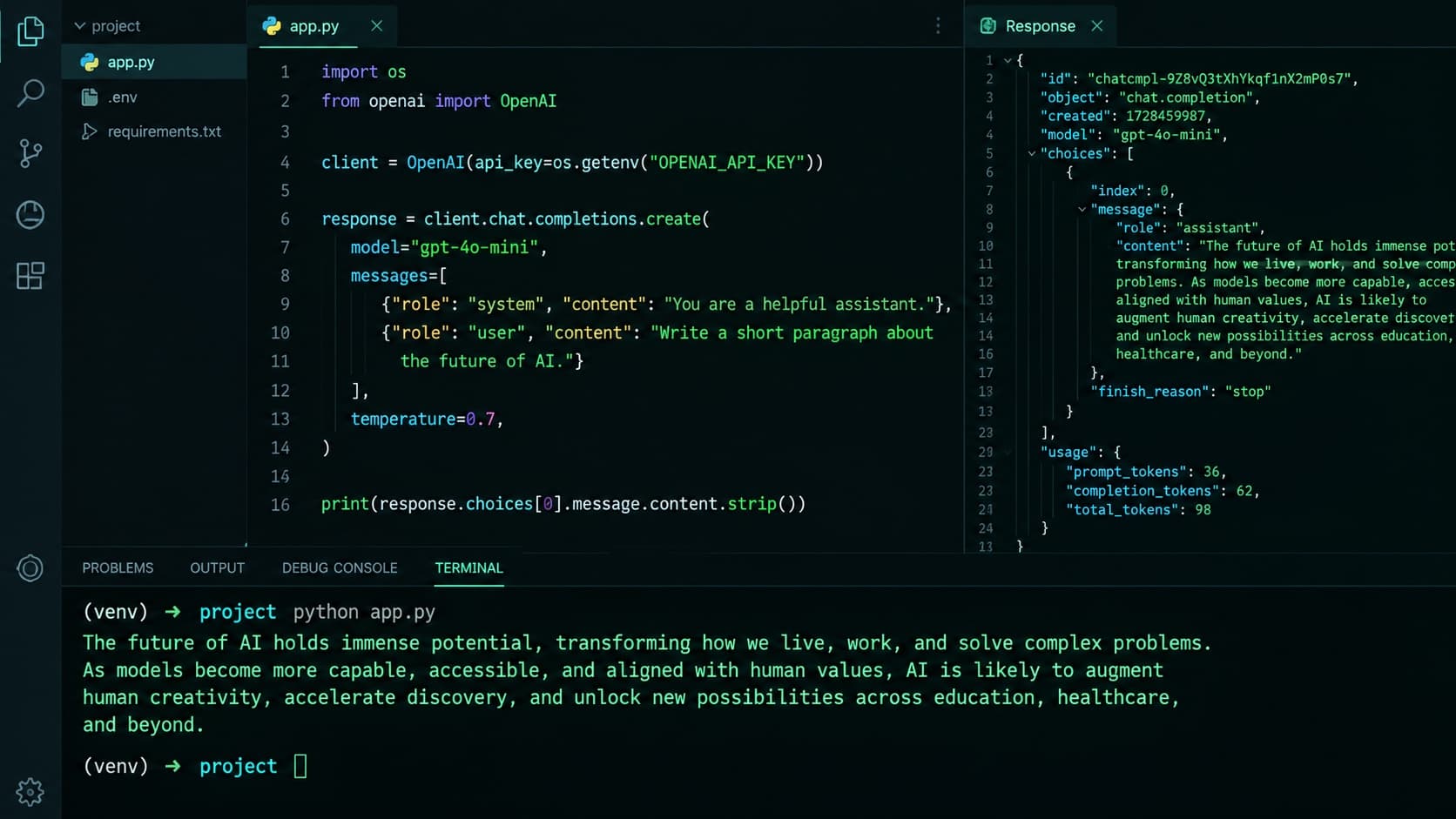Screen dimensions: 1456x819
Task: Collapse the project folder chevron
Action: 80,26
